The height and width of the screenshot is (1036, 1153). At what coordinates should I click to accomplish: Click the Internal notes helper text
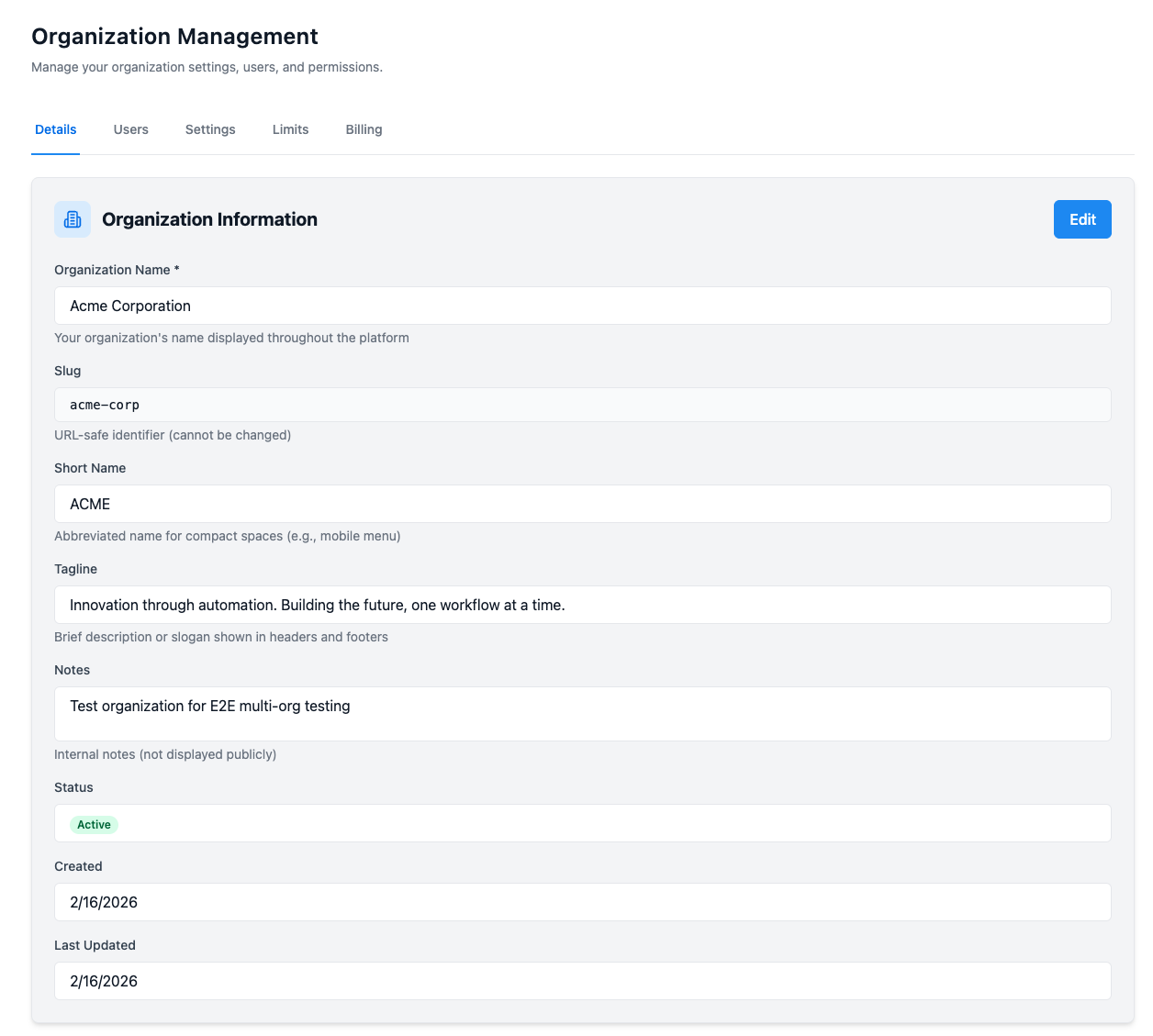[165, 754]
